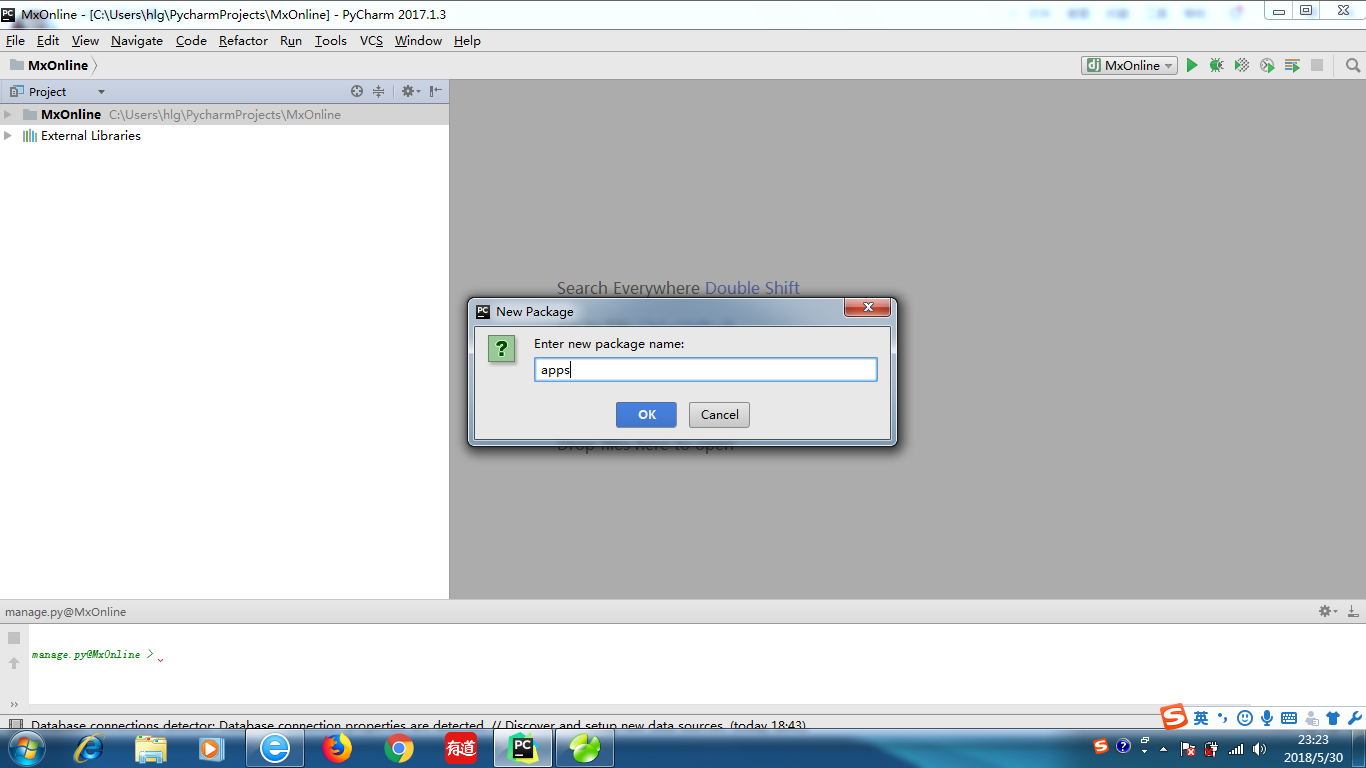The height and width of the screenshot is (768, 1366).
Task: Click the network signal tray icon
Action: [1236, 748]
